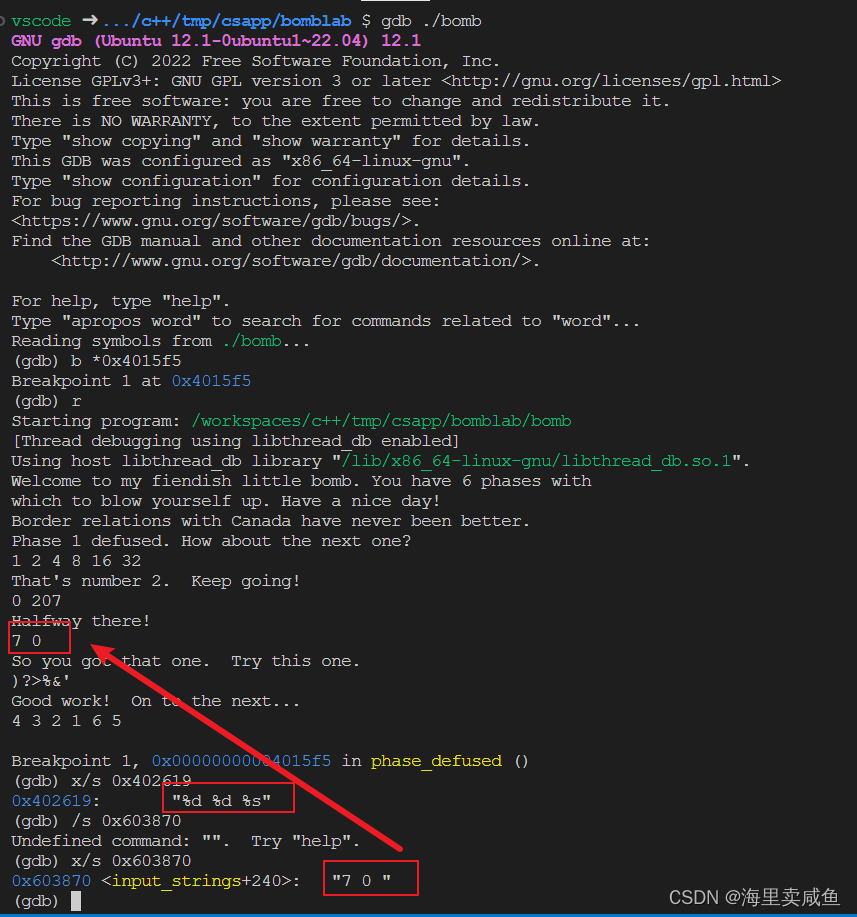
Task: Click the 'Welcome to my fiendish little bomb' line
Action: pos(301,481)
